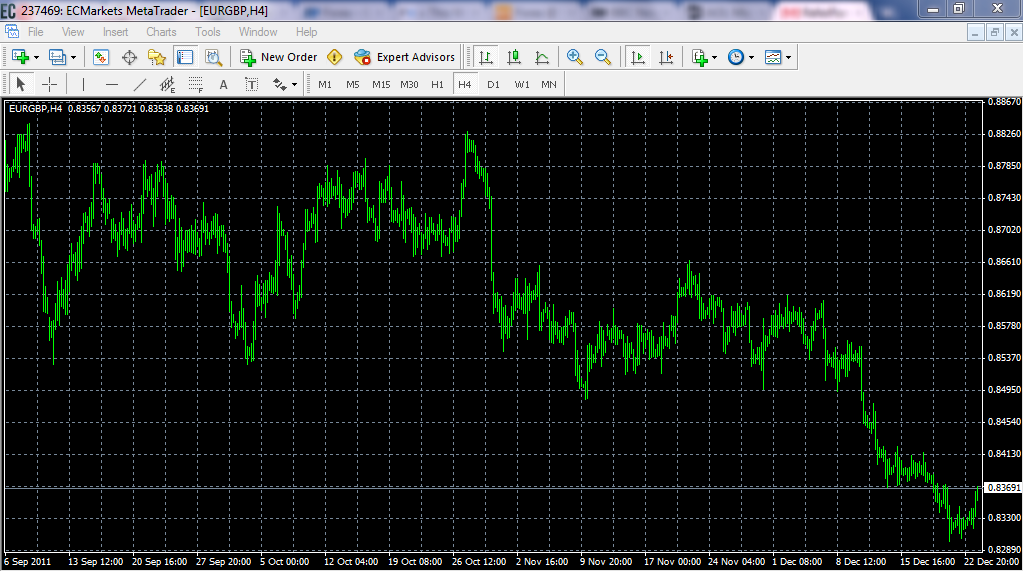This screenshot has width=1023, height=572.
Task: Open the Market Watch window
Action: pyautogui.click(x=101, y=57)
